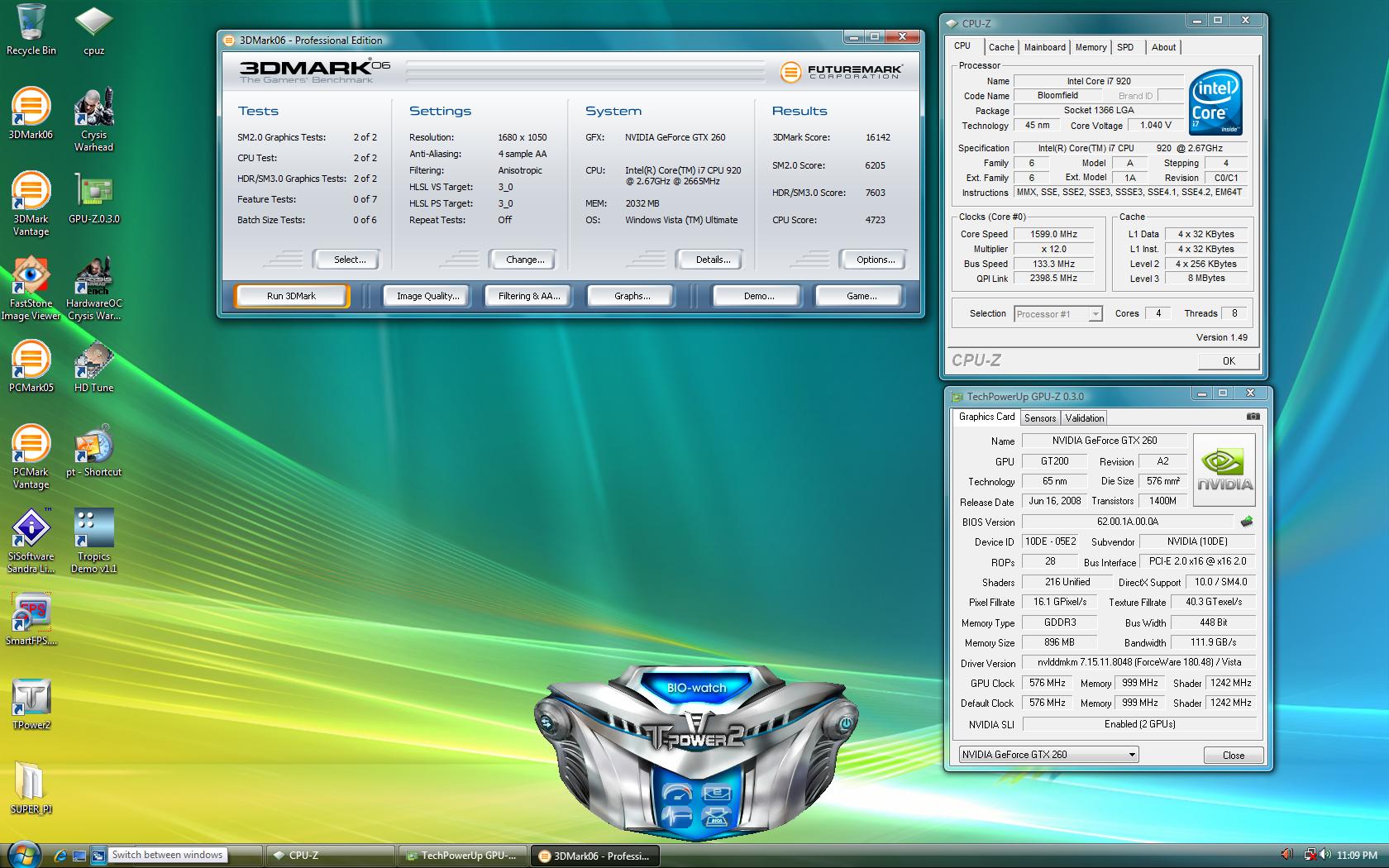1389x868 pixels.
Task: Select the TPower2 desktop shortcut
Action: point(31,703)
